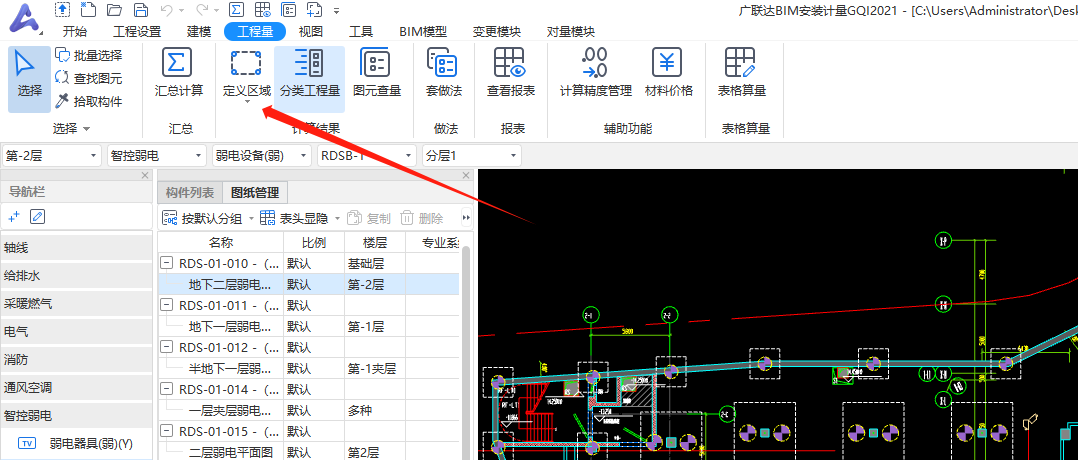
Task: Click the 弱电器具(弱)(Y) TV icon item
Action: (76, 443)
